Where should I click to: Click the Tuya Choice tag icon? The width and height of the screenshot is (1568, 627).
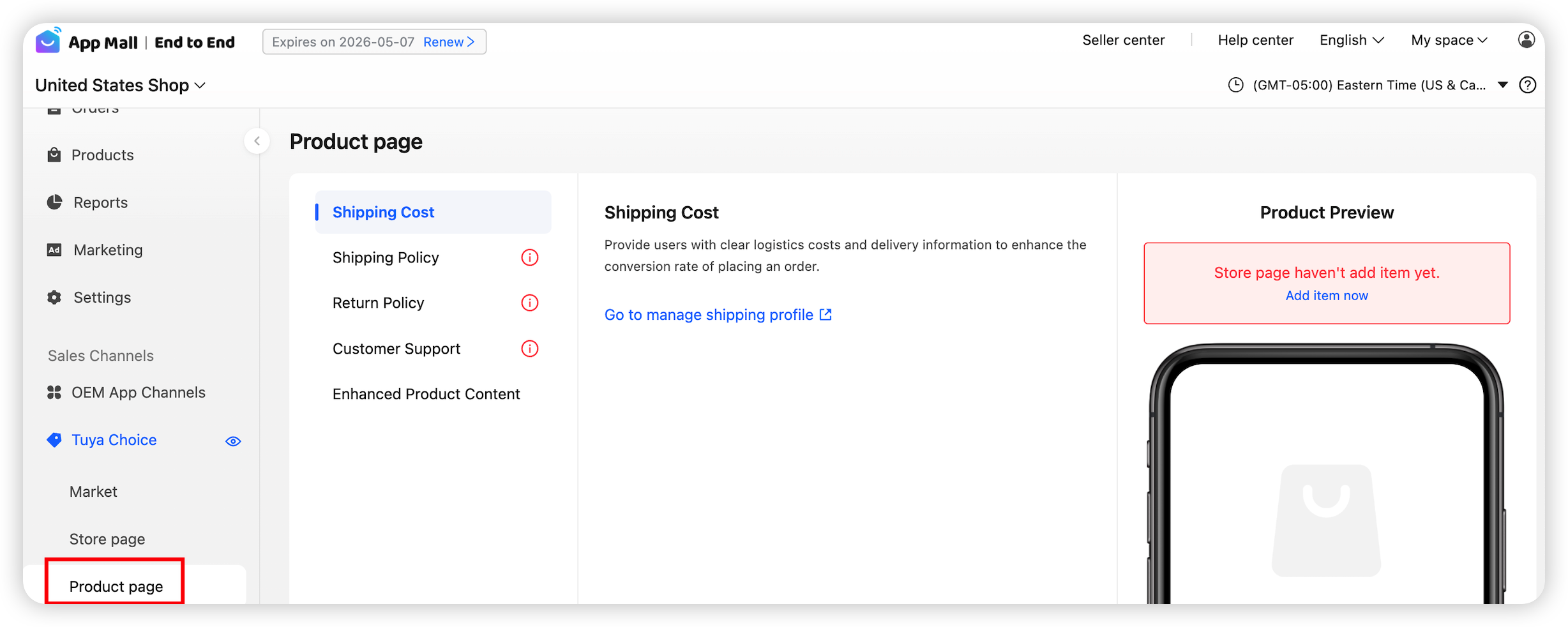point(54,440)
